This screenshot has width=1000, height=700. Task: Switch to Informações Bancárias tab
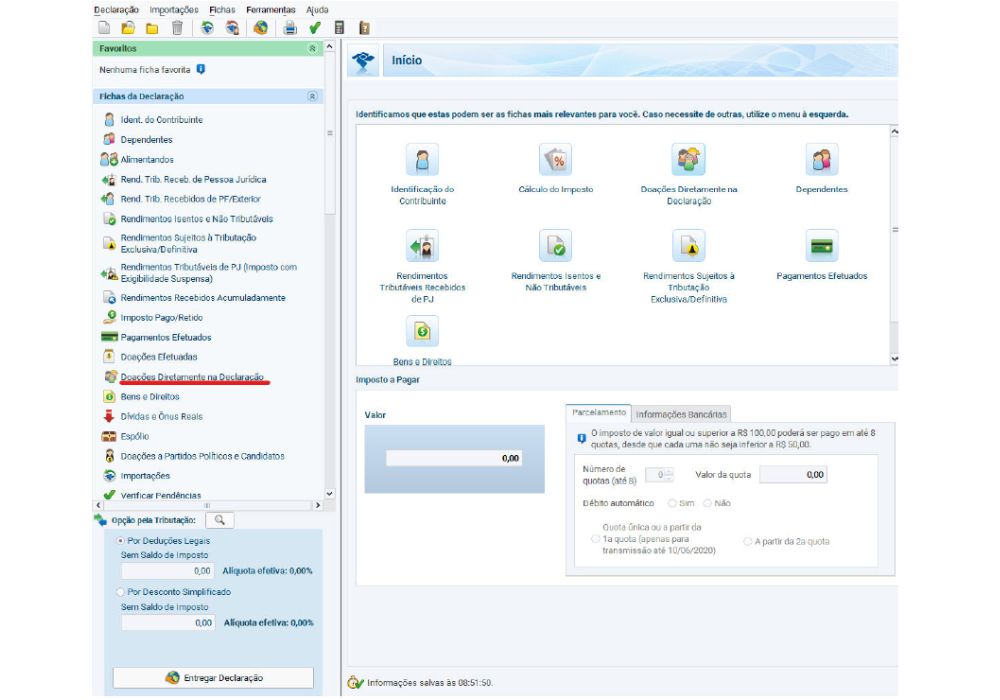[682, 414]
